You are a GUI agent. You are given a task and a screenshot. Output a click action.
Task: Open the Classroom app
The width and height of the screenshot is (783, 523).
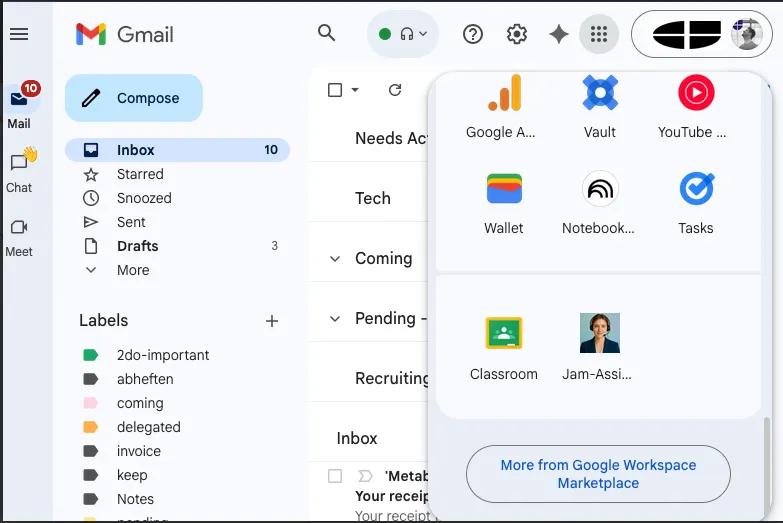click(x=504, y=348)
